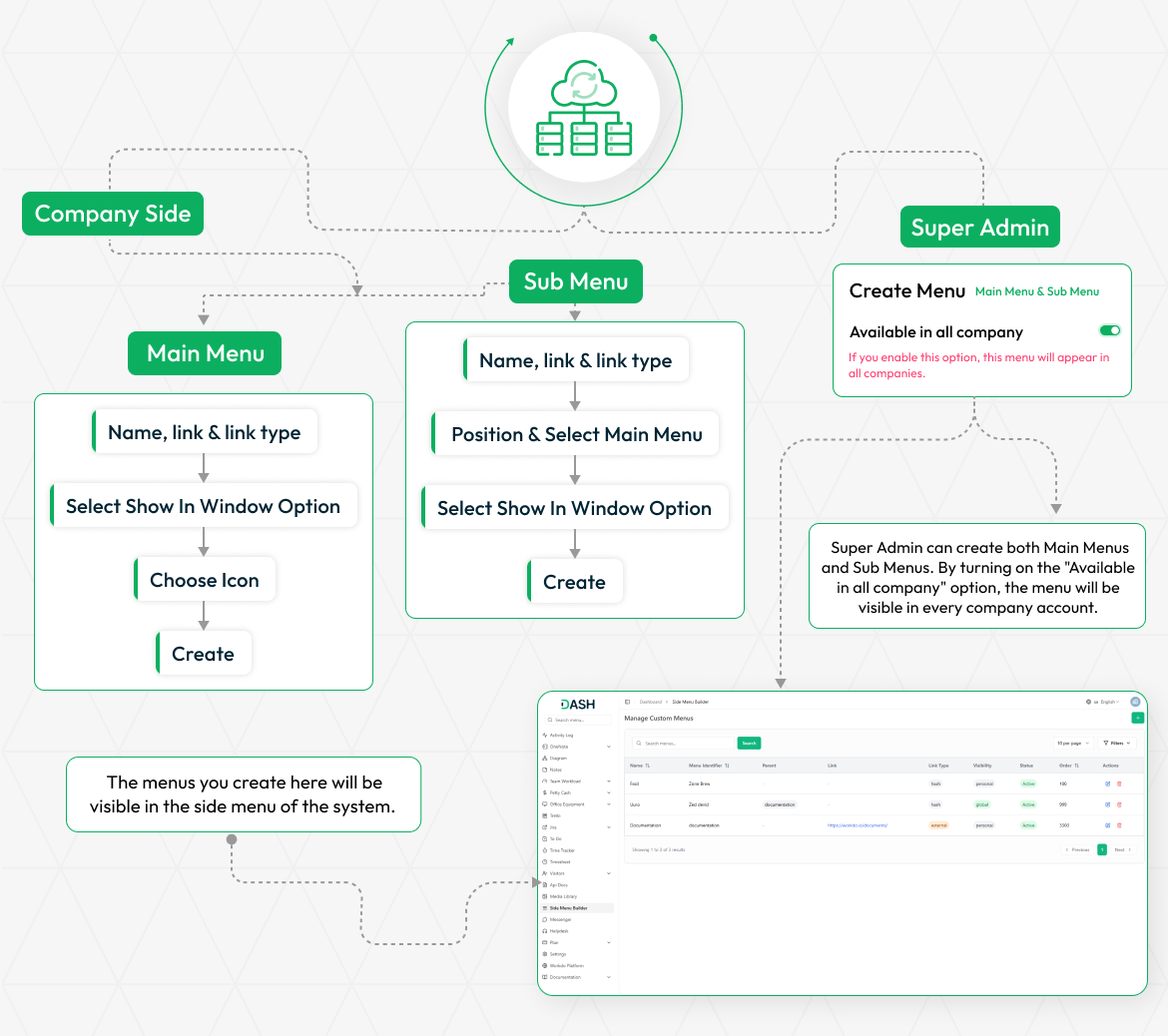1168x1036 pixels.
Task: Delete the menu row with global visibility
Action: click(1119, 804)
